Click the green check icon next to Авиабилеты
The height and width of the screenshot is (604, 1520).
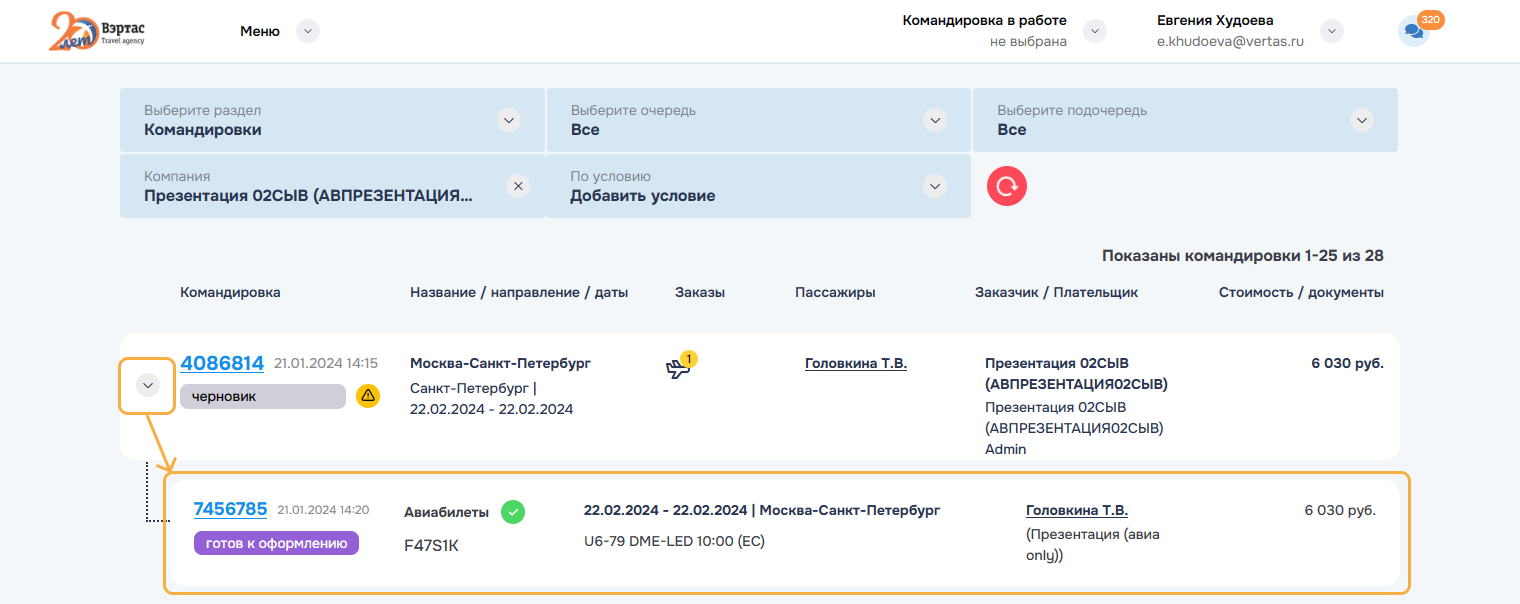pyautogui.click(x=513, y=512)
